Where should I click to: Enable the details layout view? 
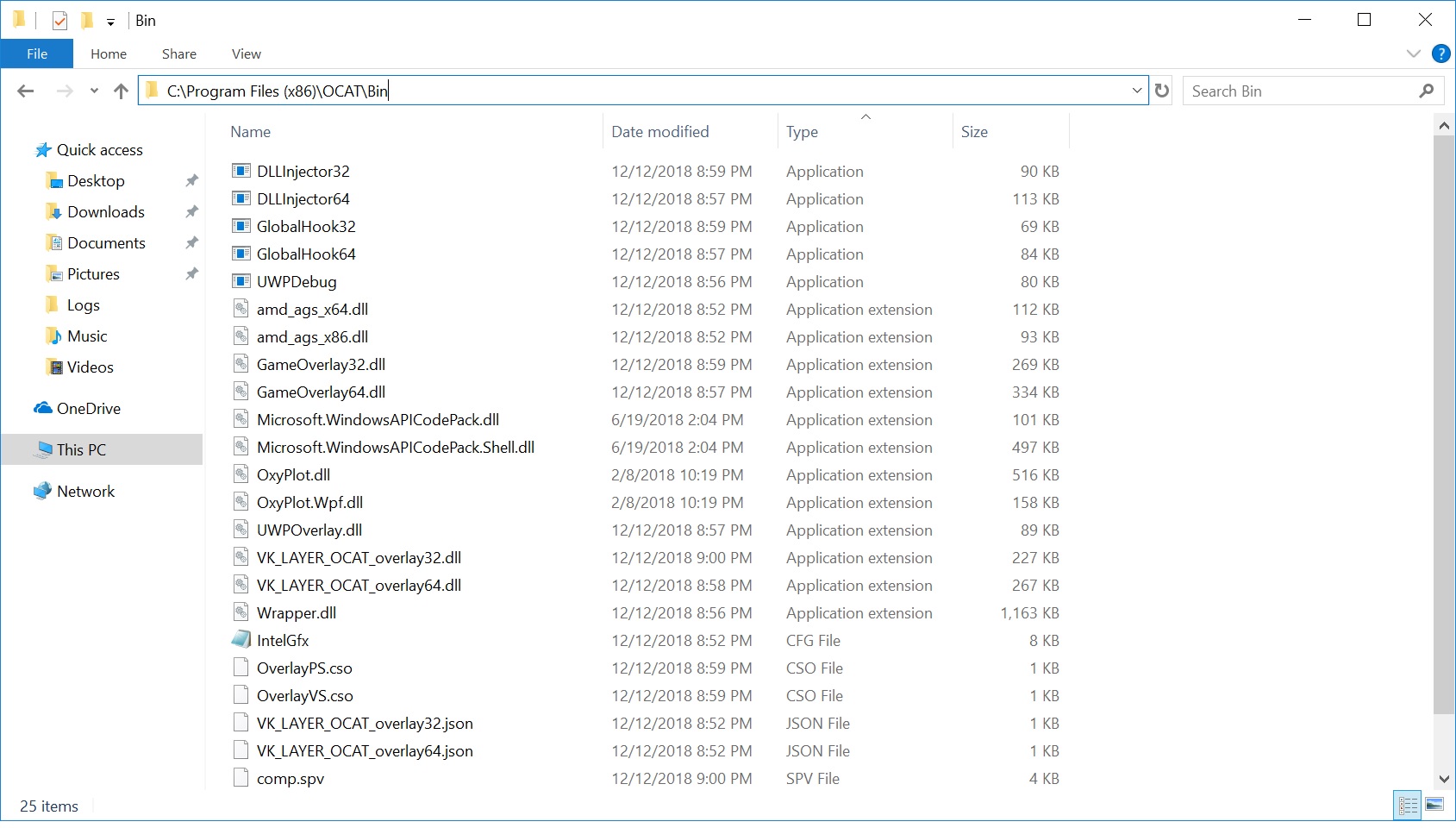click(x=1409, y=805)
